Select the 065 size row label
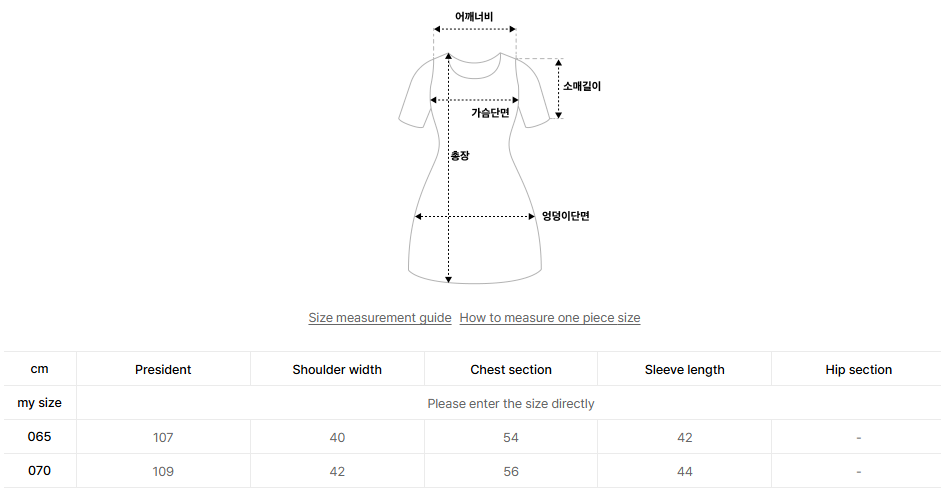Viewport: 941px width, 488px height. pyautogui.click(x=40, y=437)
